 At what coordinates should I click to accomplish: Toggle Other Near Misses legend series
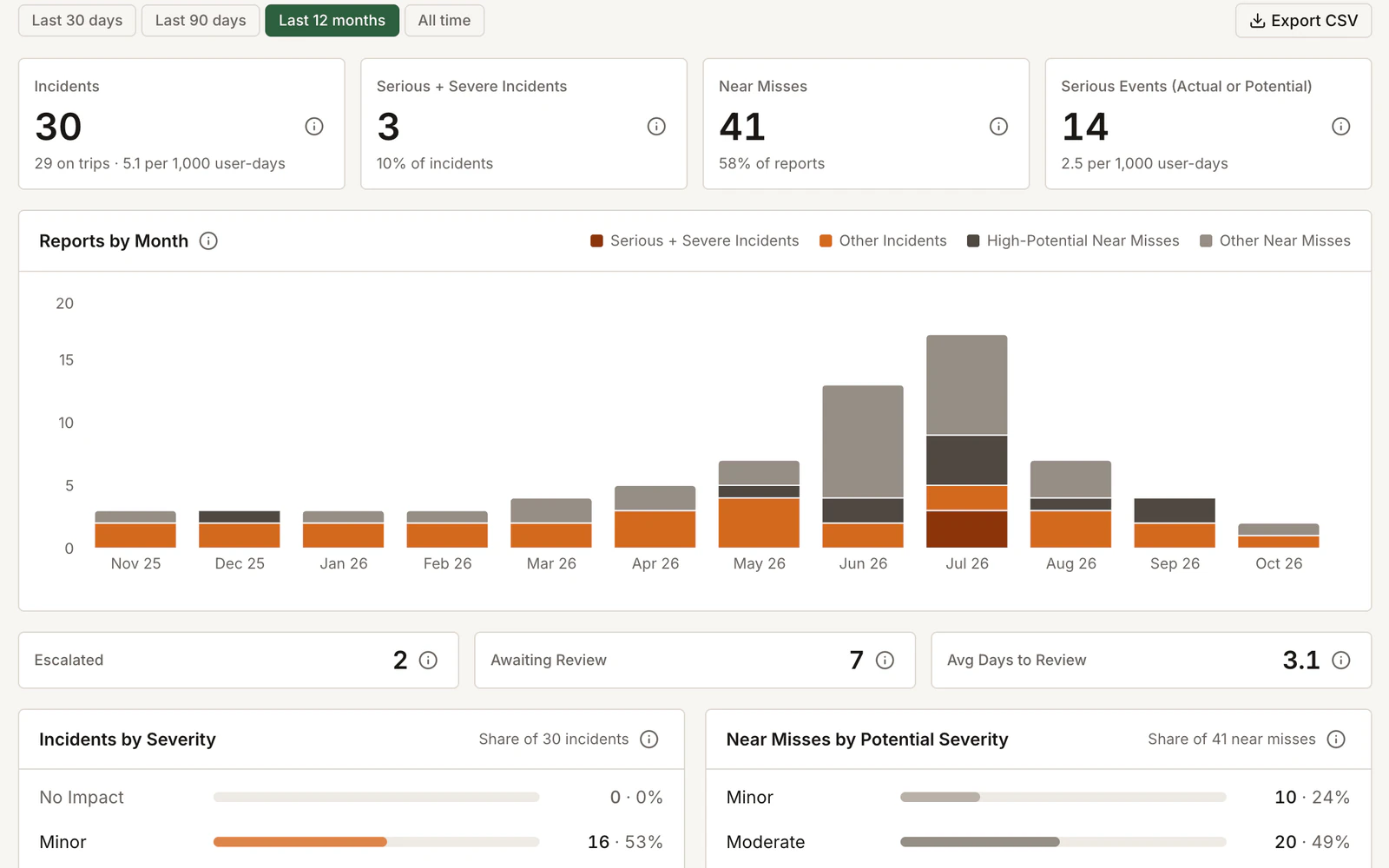1275,240
